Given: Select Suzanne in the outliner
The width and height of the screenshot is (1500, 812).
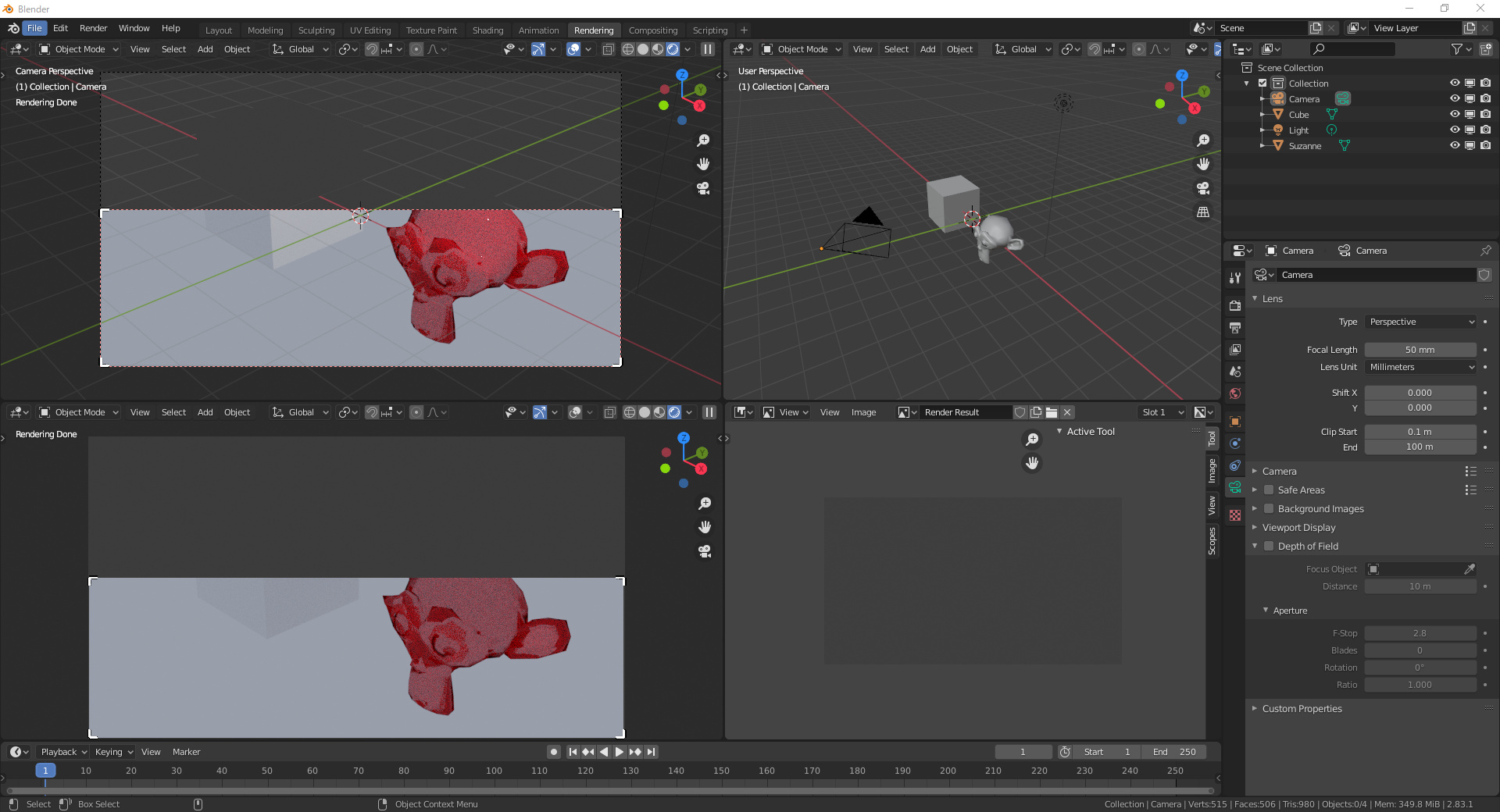Looking at the screenshot, I should click(x=1305, y=146).
